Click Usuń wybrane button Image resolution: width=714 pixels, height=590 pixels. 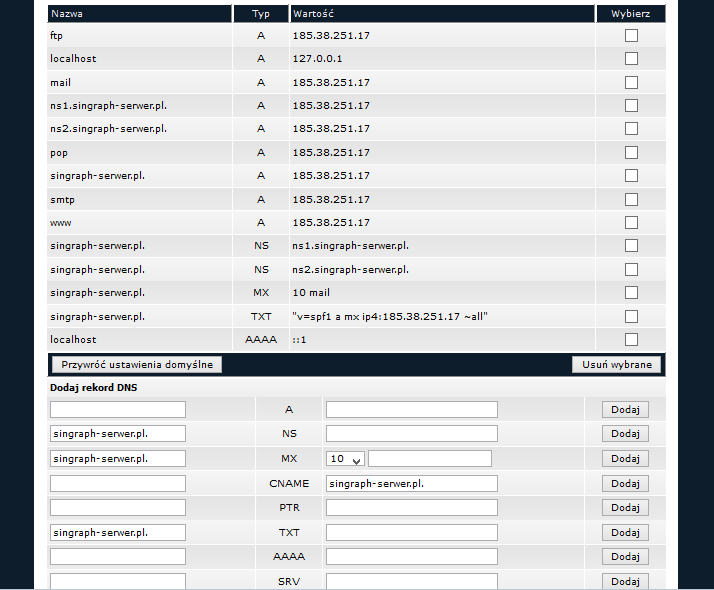click(x=617, y=365)
